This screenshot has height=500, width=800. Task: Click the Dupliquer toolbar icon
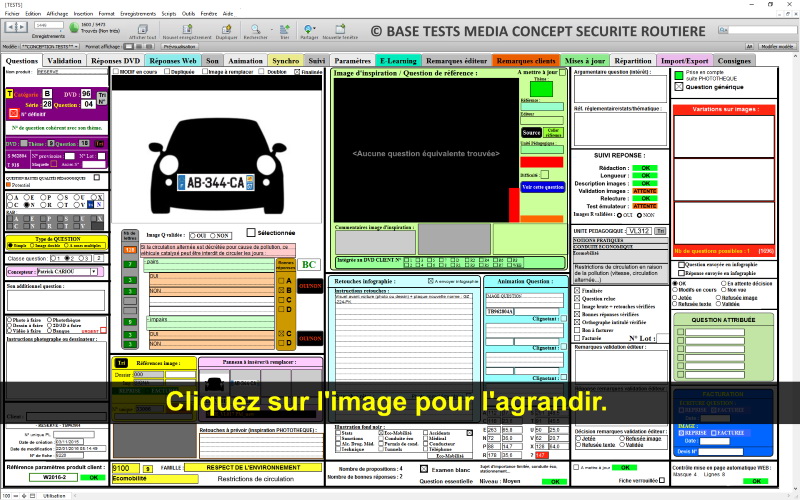[226, 29]
